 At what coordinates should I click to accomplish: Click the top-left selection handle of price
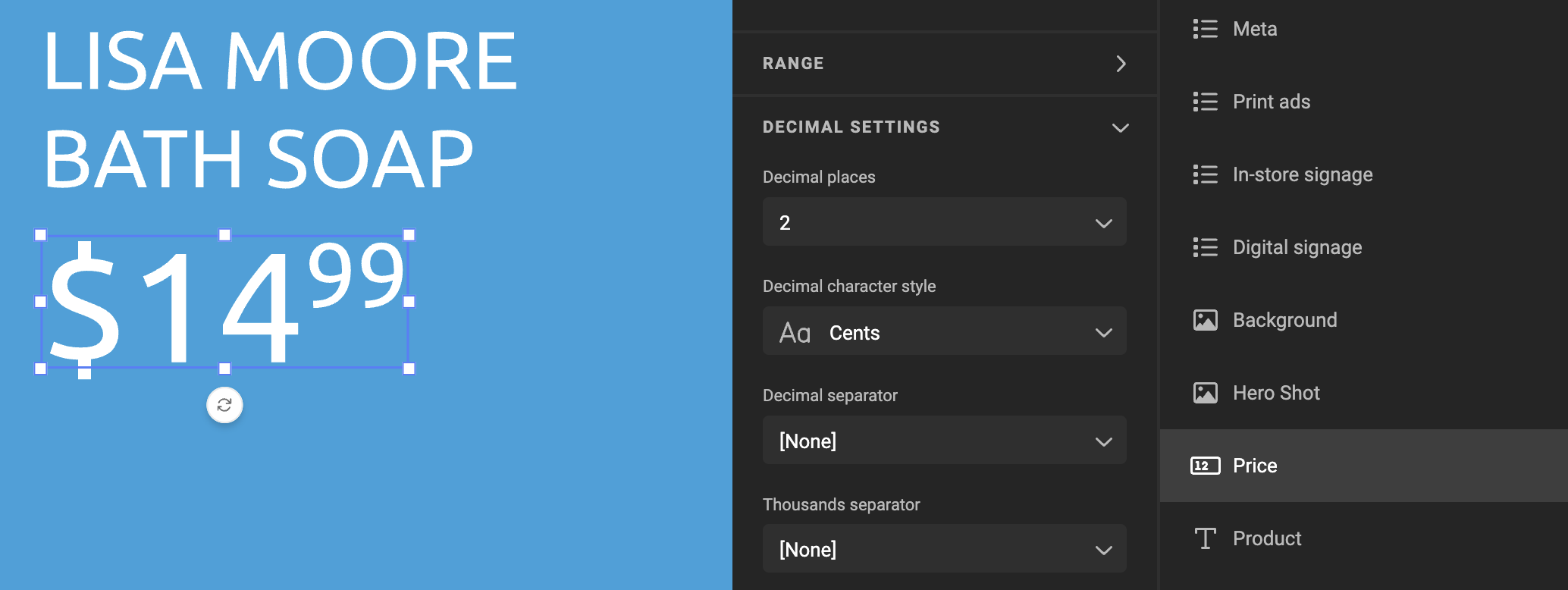(x=41, y=235)
